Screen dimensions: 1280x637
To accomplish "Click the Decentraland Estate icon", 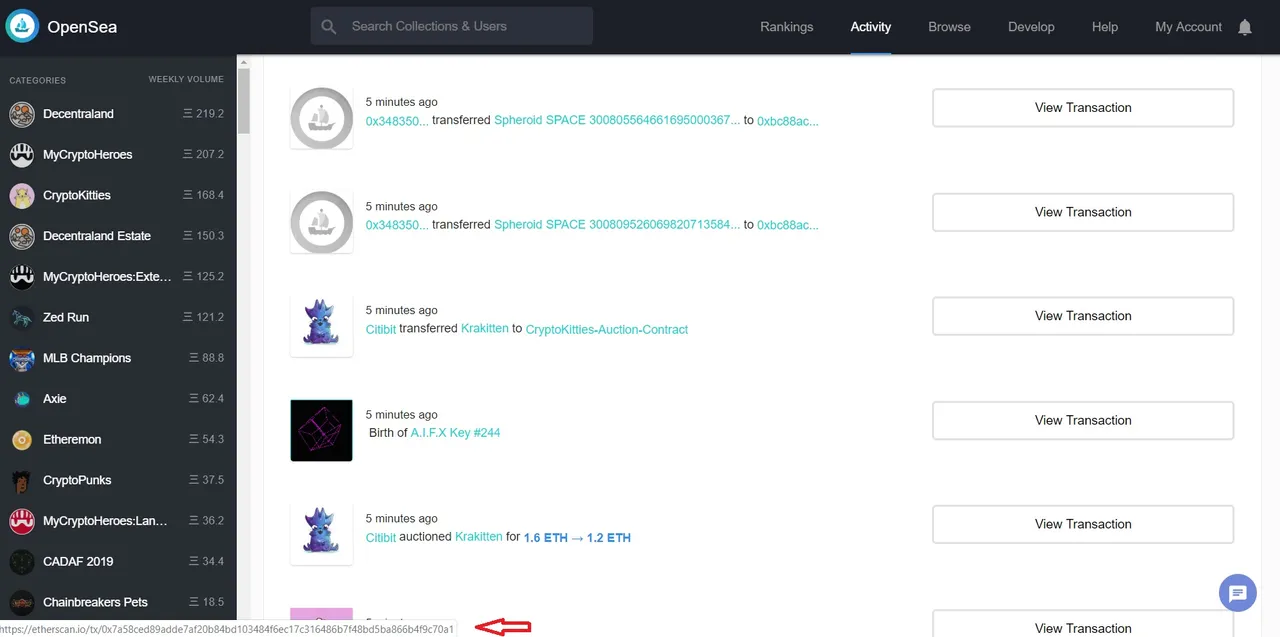I will pos(22,236).
